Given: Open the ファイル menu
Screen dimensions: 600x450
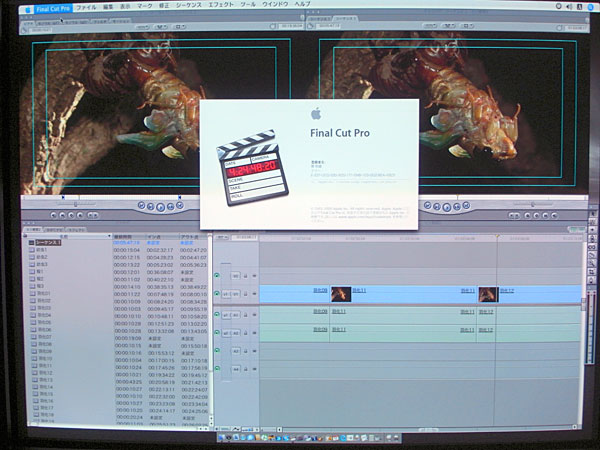Looking at the screenshot, I should click(x=86, y=7).
